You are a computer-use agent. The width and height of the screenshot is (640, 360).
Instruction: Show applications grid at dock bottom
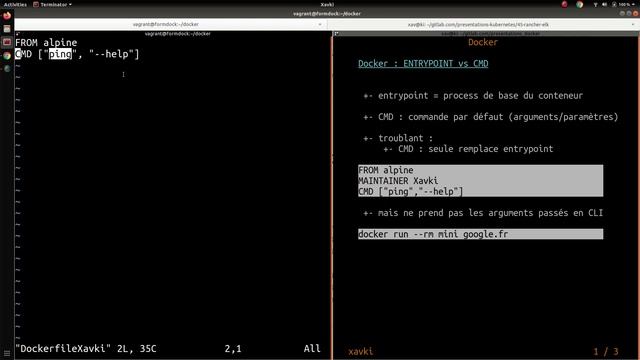[7, 353]
